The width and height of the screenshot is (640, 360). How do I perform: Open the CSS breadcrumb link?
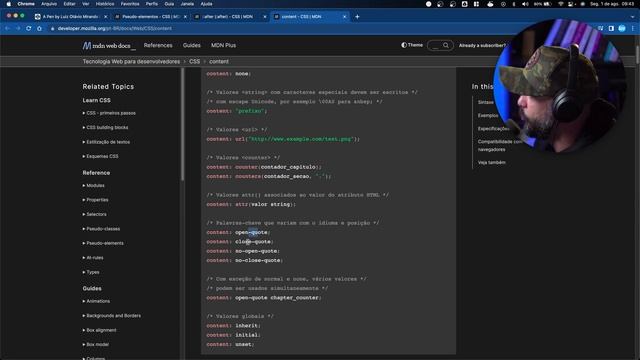(194, 62)
